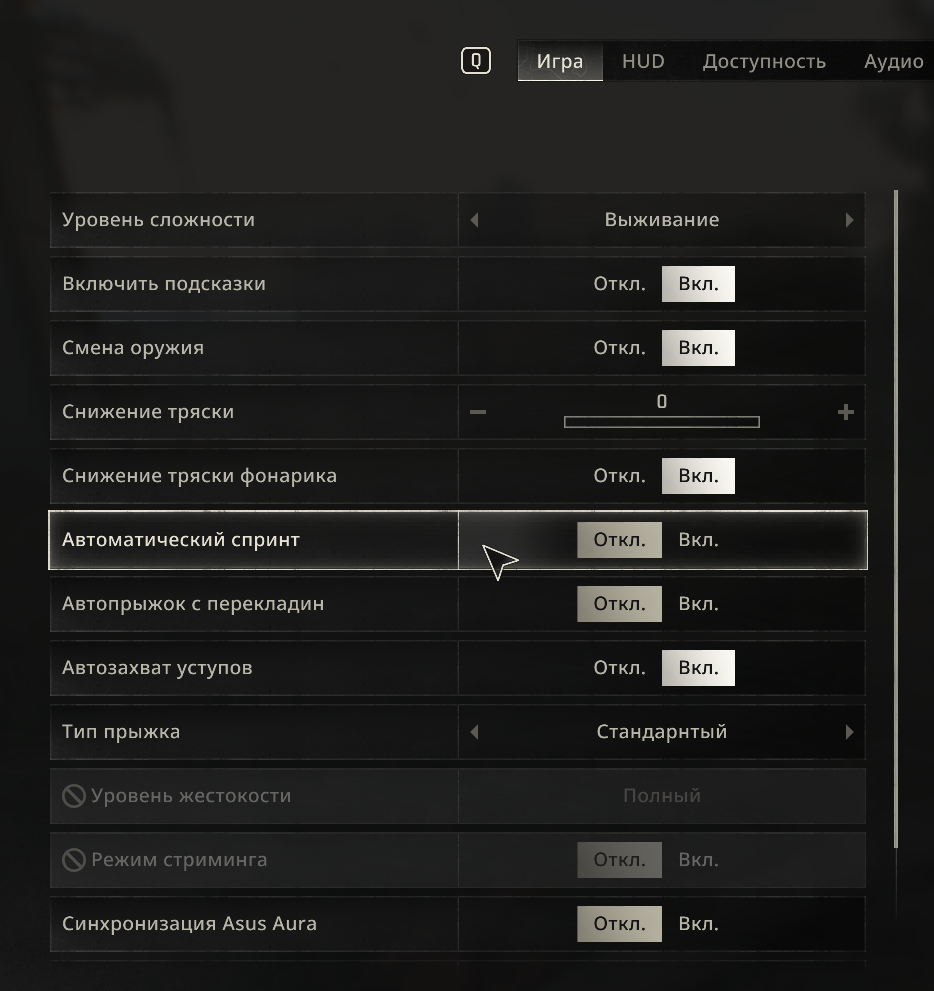Click the disabled Полный value

pyautogui.click(x=662, y=796)
